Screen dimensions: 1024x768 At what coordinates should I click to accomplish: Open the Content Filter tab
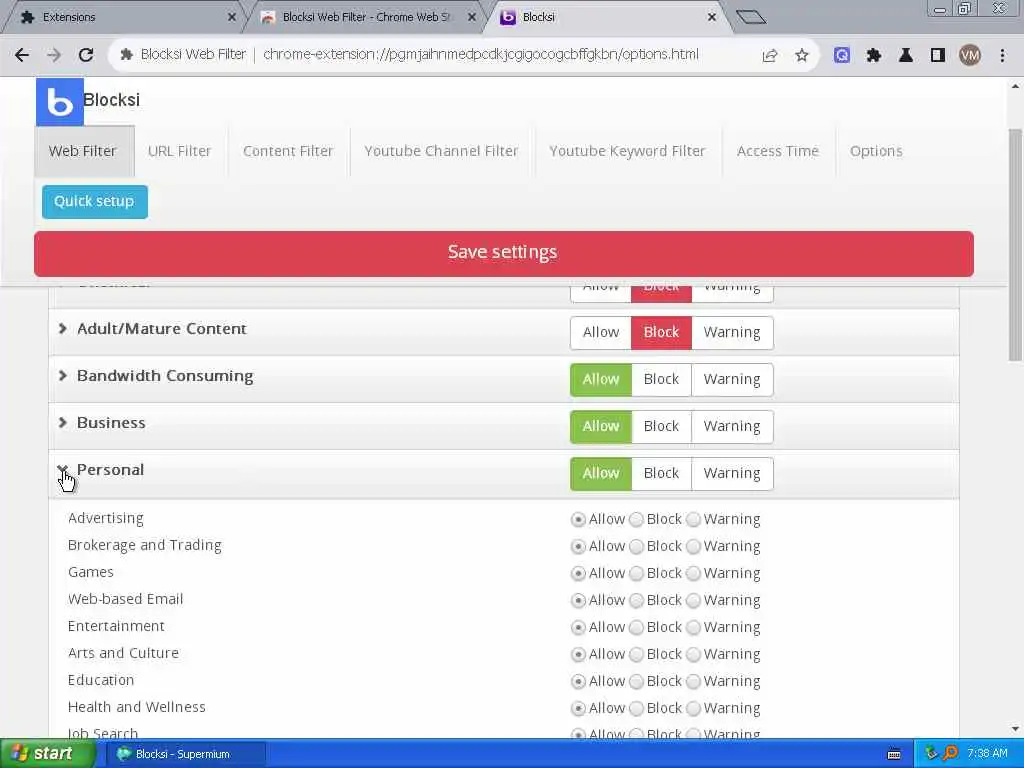tap(288, 152)
